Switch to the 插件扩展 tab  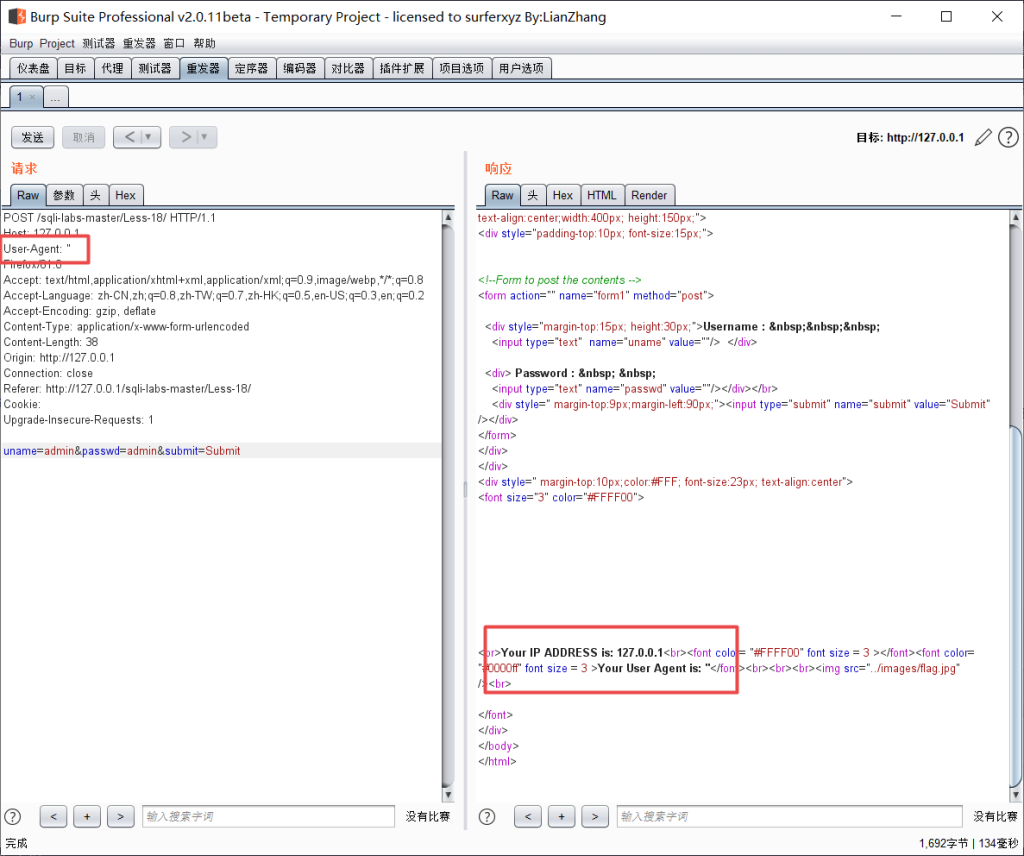click(x=402, y=69)
